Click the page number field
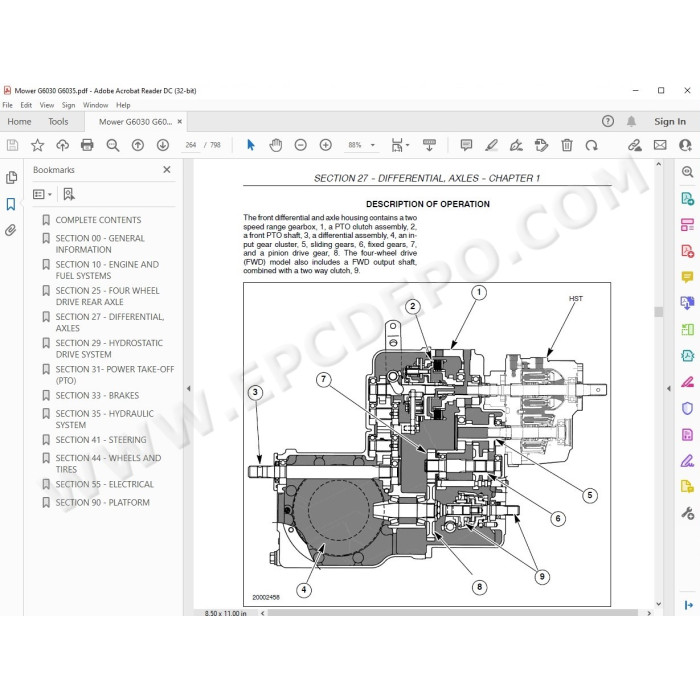 point(191,145)
